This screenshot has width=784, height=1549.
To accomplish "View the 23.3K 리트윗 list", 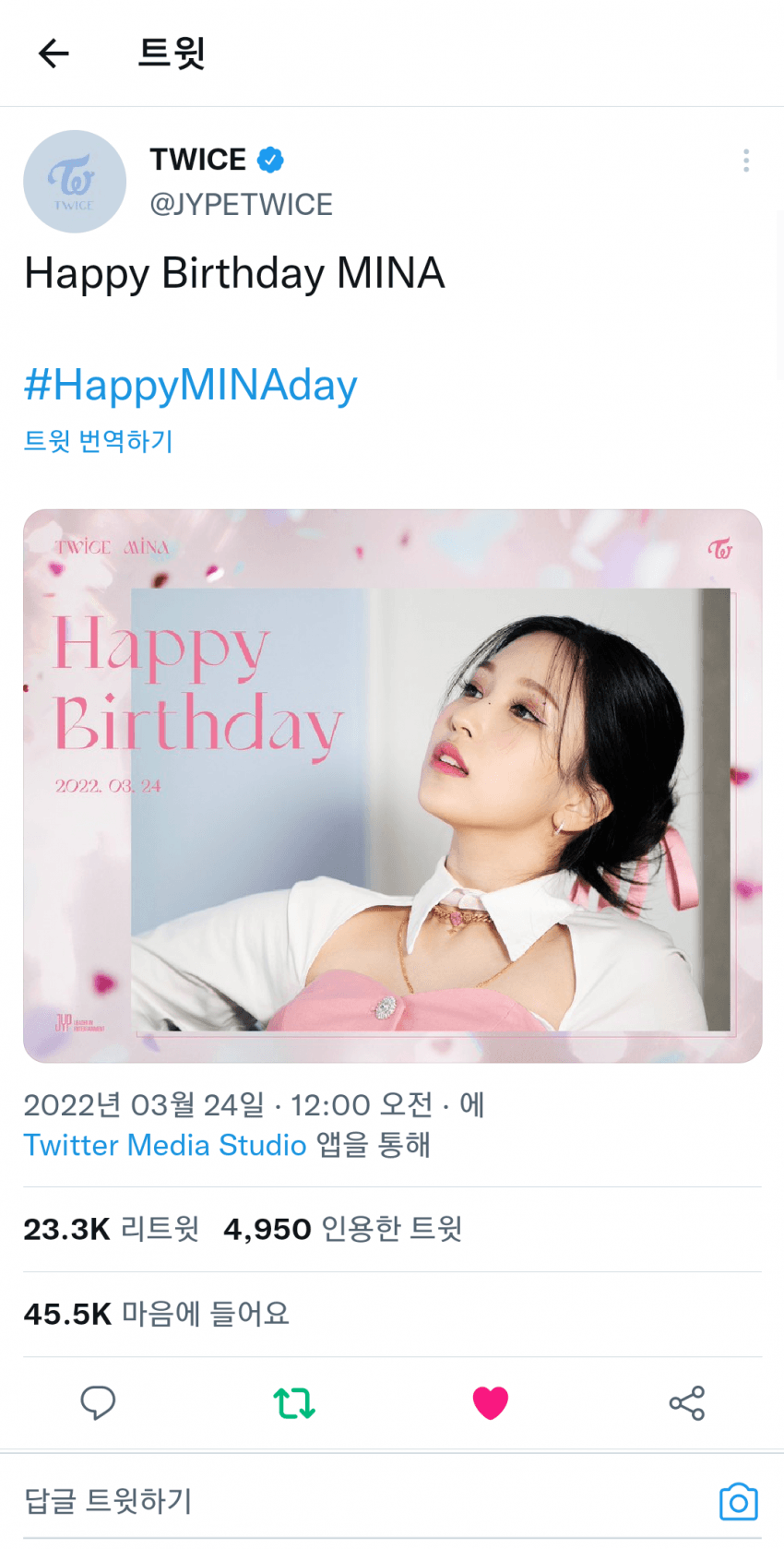I will pyautogui.click(x=112, y=1229).
